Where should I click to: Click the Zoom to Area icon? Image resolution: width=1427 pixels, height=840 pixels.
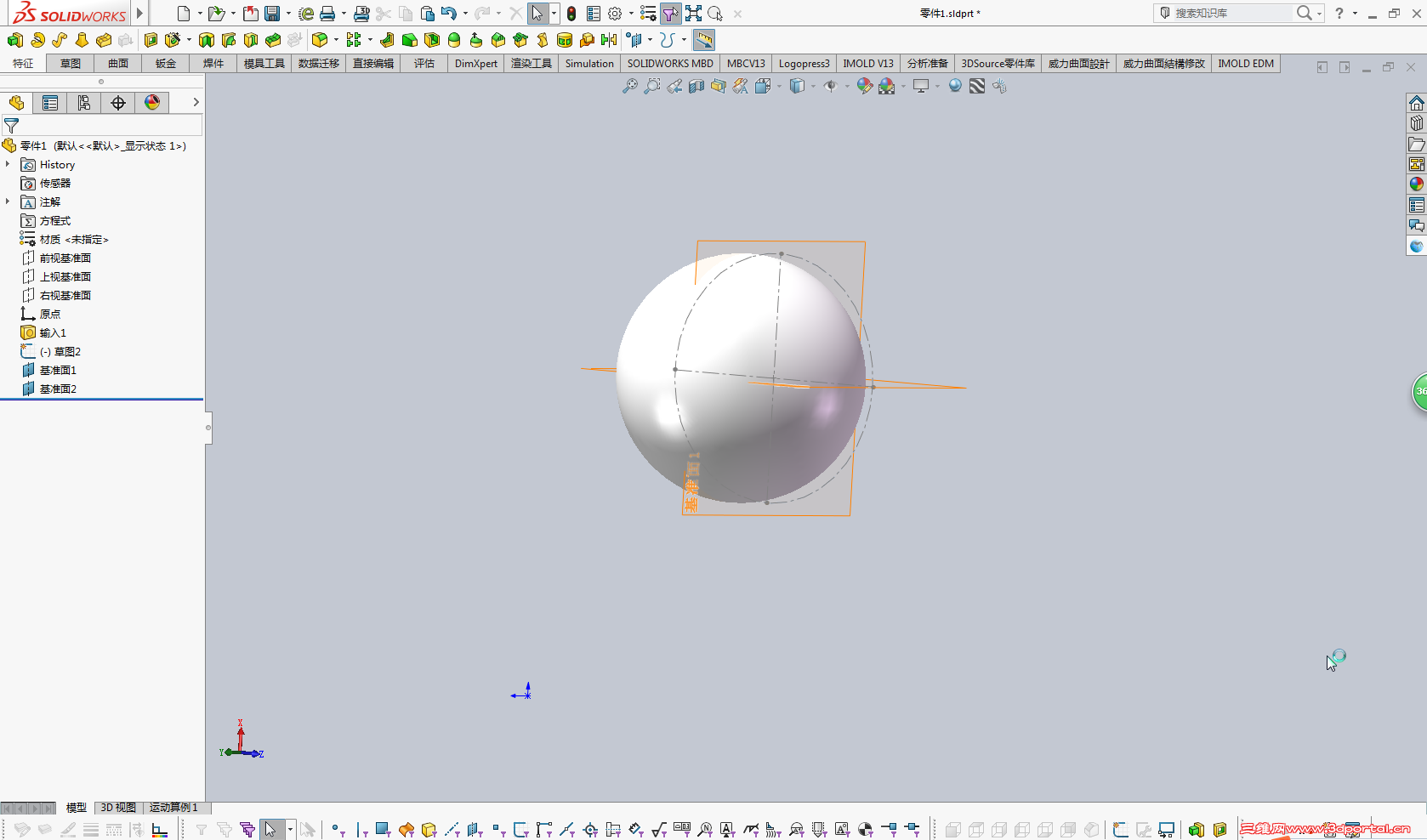coord(652,86)
